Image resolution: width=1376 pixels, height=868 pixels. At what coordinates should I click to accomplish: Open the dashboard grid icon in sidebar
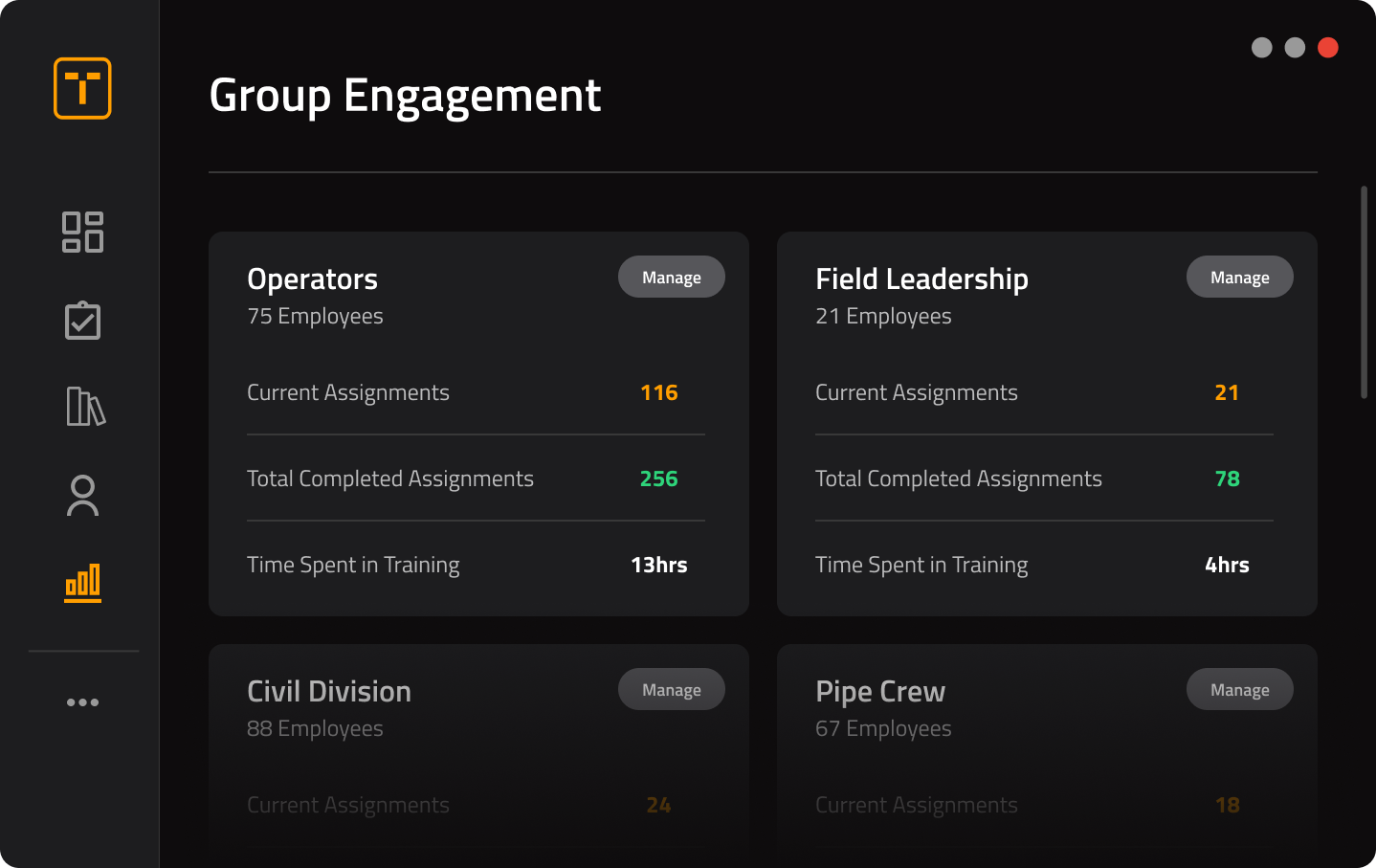(82, 232)
